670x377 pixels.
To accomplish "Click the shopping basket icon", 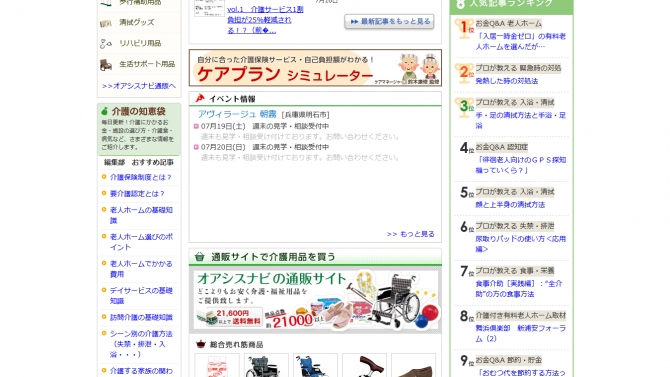I will [x=200, y=257].
